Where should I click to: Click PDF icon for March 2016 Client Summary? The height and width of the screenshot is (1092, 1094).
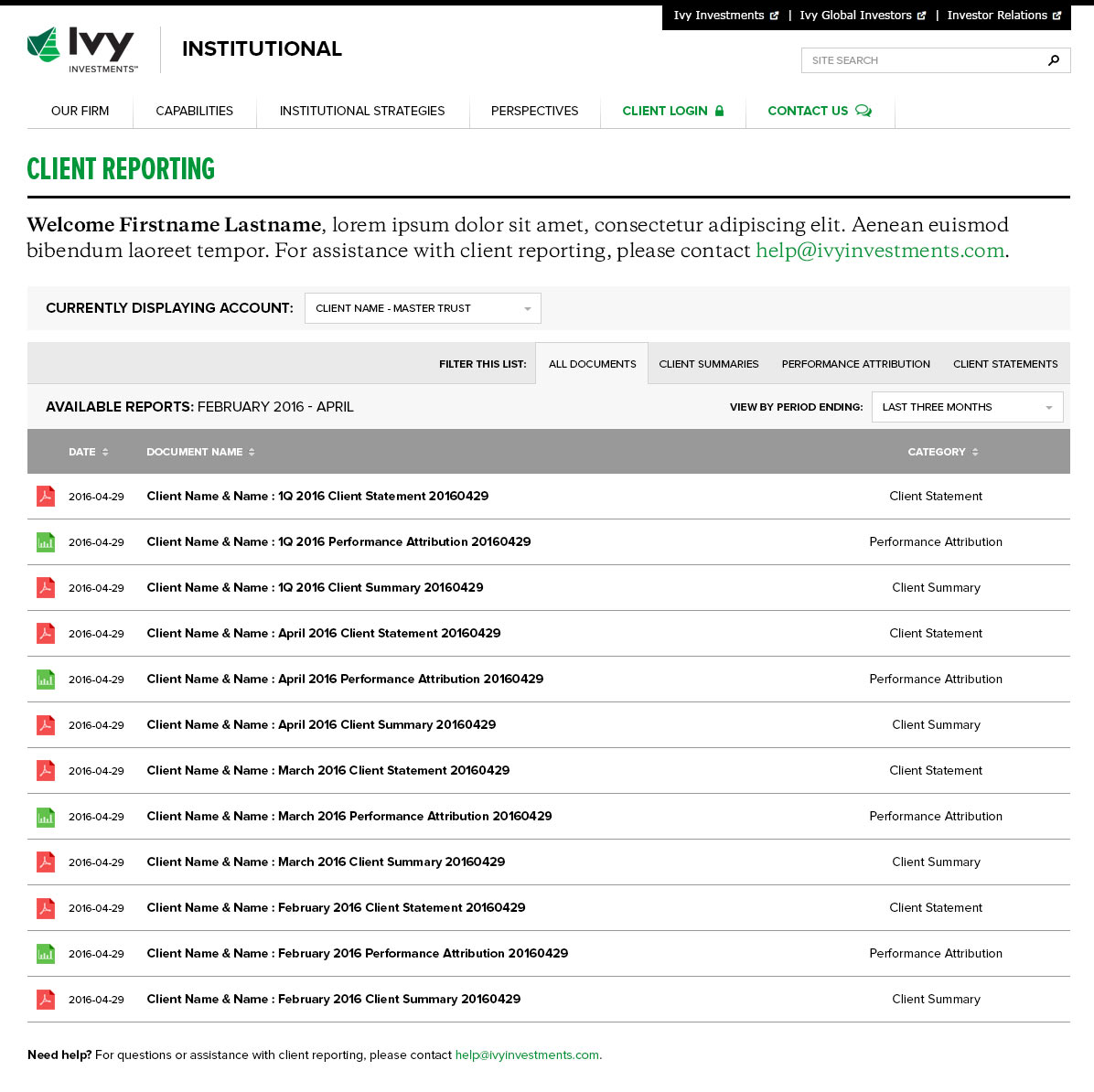click(x=46, y=862)
